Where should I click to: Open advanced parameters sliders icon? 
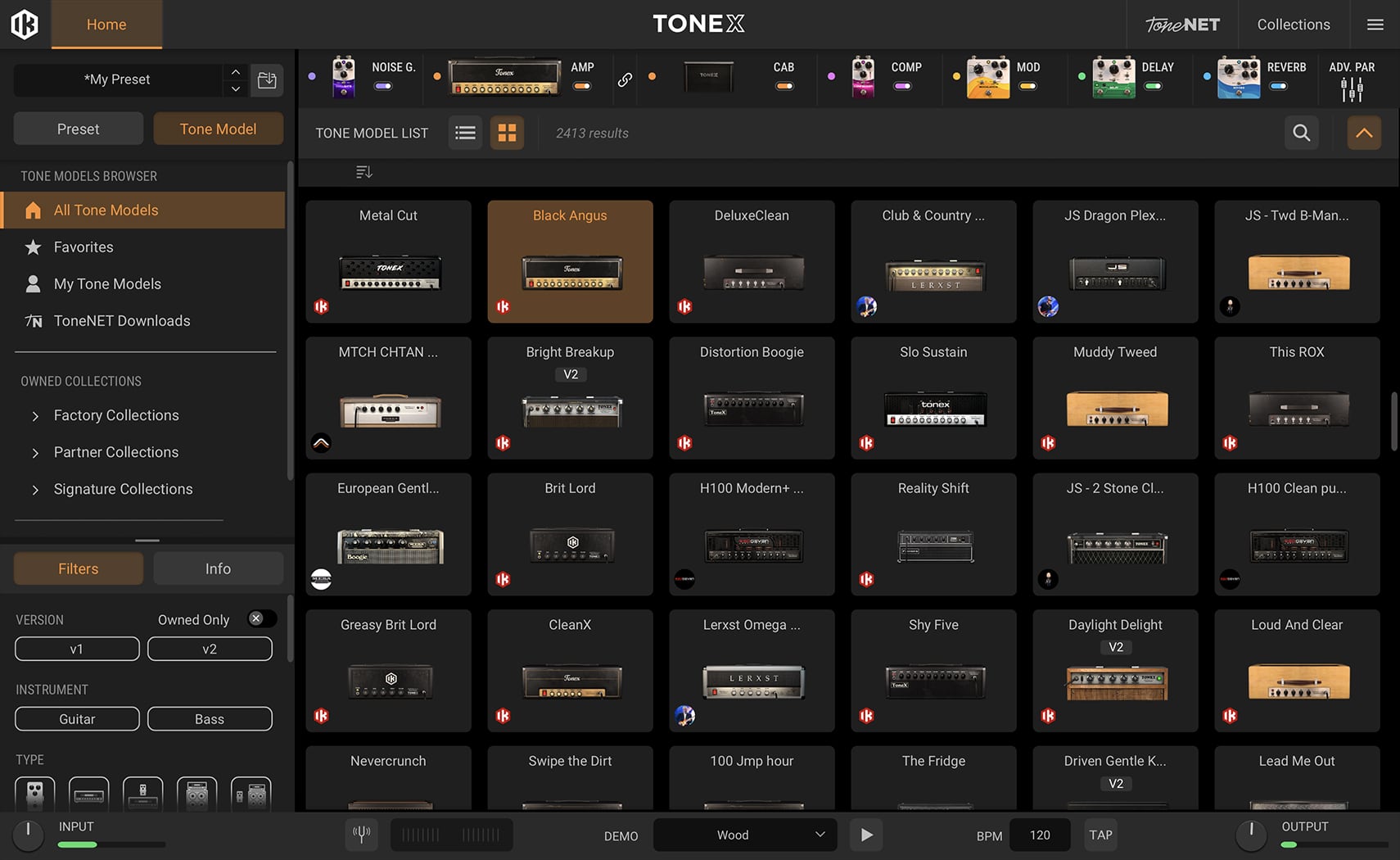click(1352, 88)
